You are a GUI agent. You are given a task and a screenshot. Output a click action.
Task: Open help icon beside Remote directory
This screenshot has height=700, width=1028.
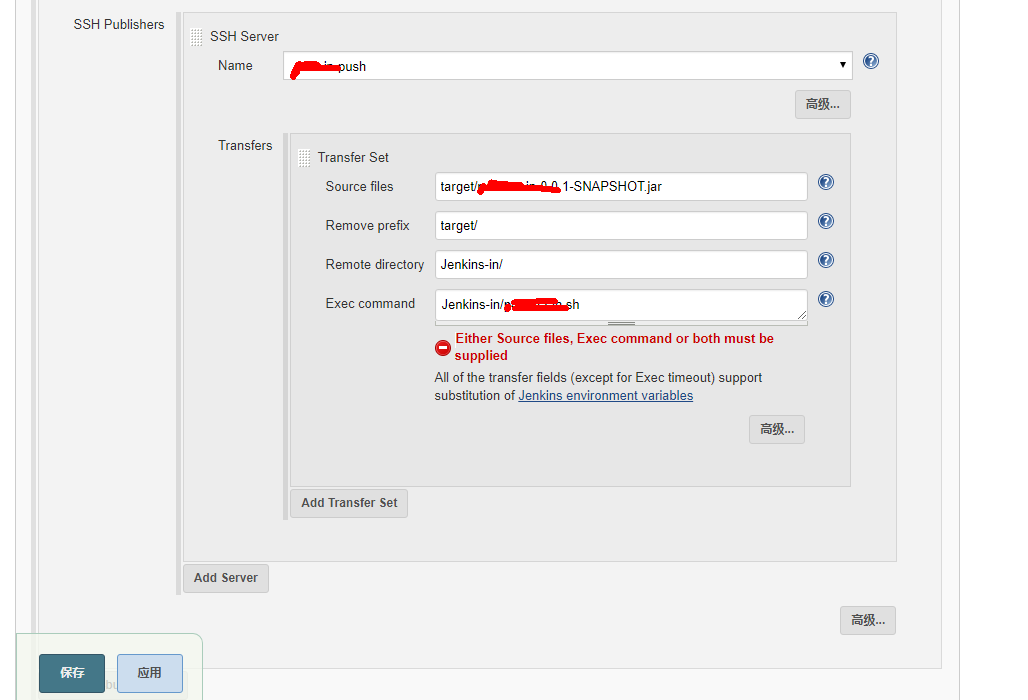tap(826, 260)
